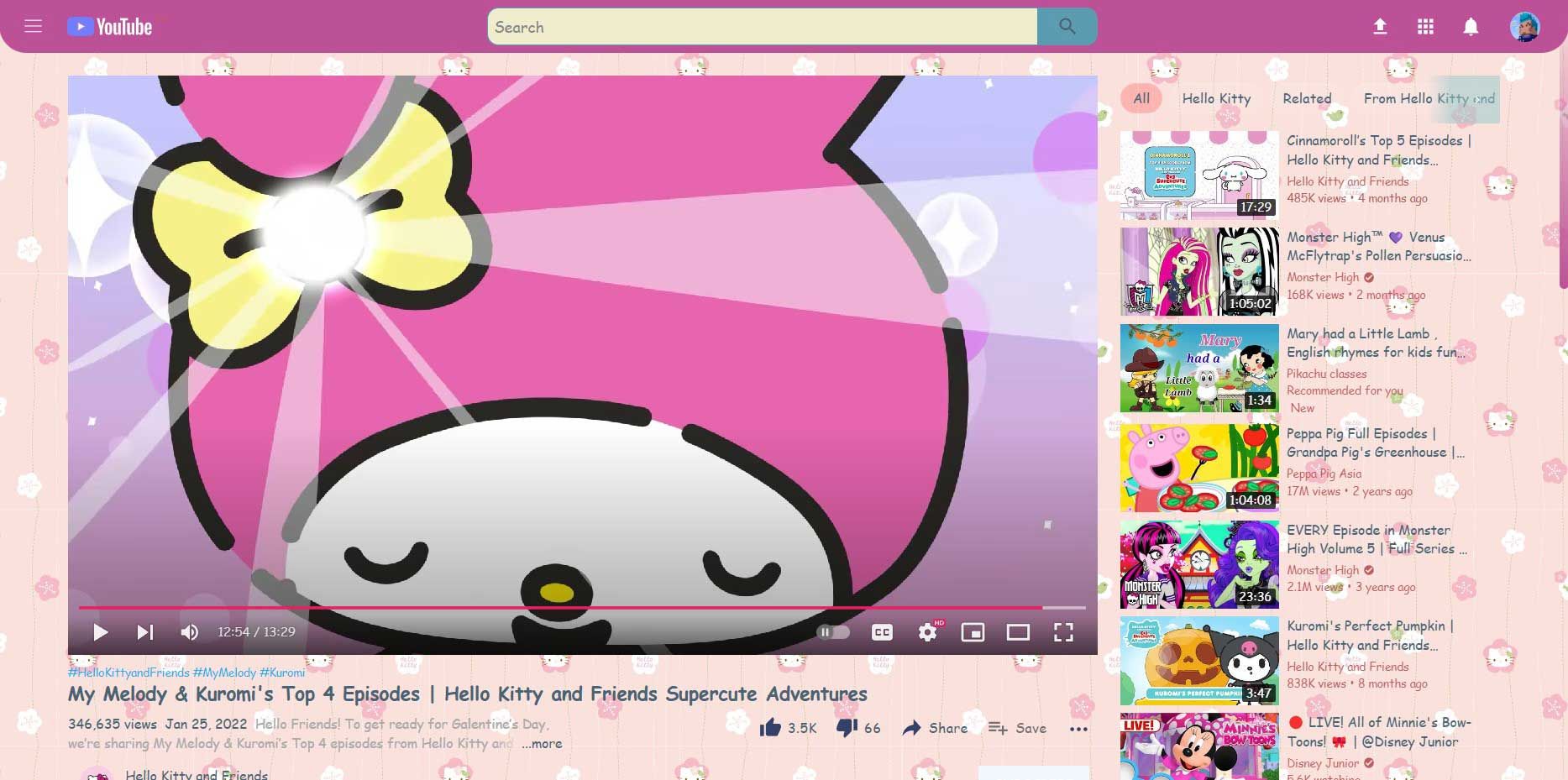The height and width of the screenshot is (780, 1568).
Task: Open Mary had a Little Lamb thumbnail
Action: [1199, 368]
